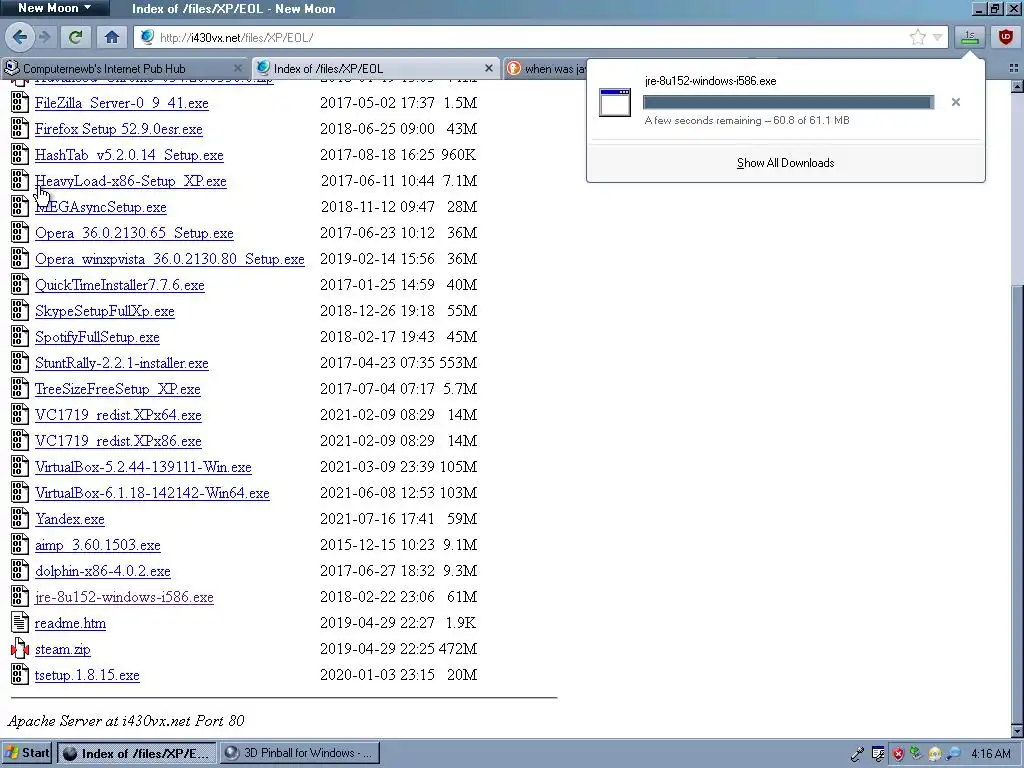
Task: Download steam.zip archive
Action: 63,649
